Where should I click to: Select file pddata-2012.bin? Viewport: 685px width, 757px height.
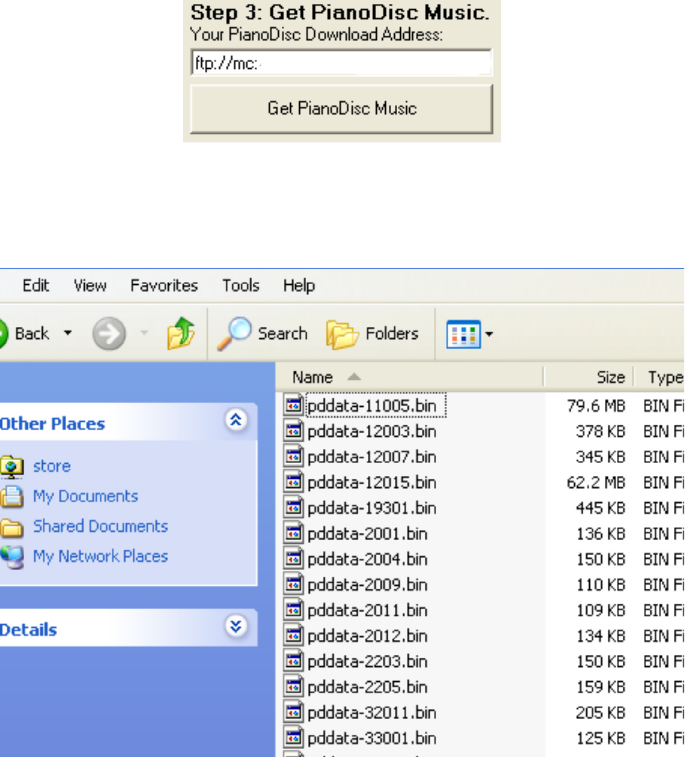click(x=367, y=636)
